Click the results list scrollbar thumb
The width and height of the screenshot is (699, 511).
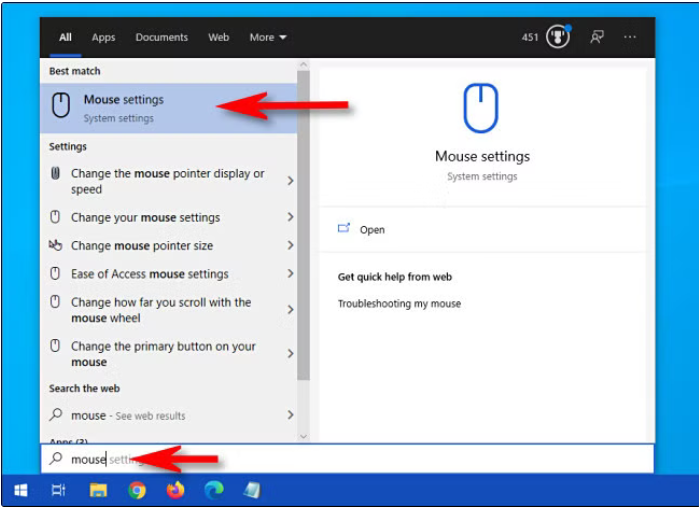(x=304, y=225)
